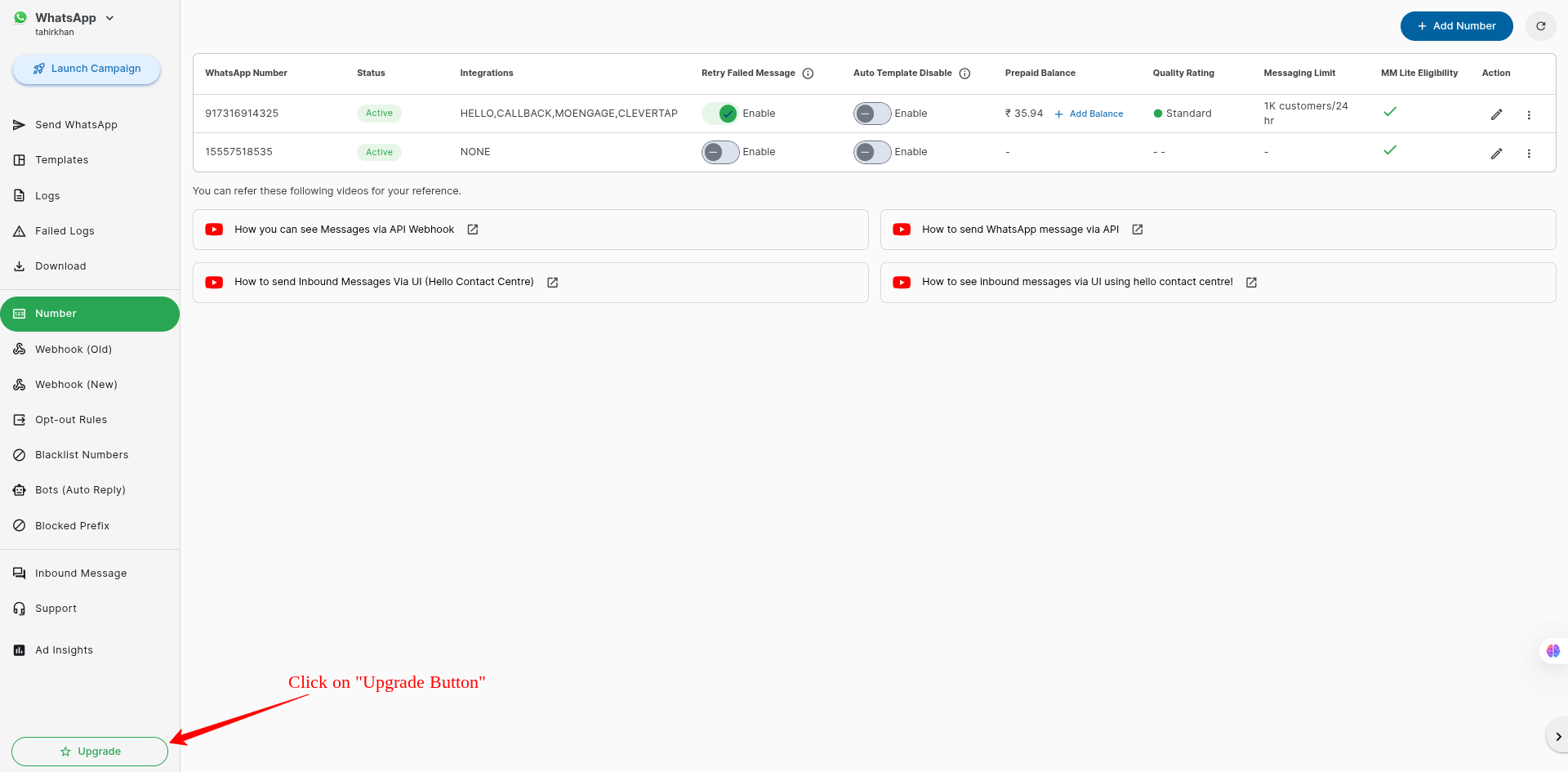Click YouTube icon for Send Inbound Messages video
The image size is (1568, 772).
click(x=214, y=283)
